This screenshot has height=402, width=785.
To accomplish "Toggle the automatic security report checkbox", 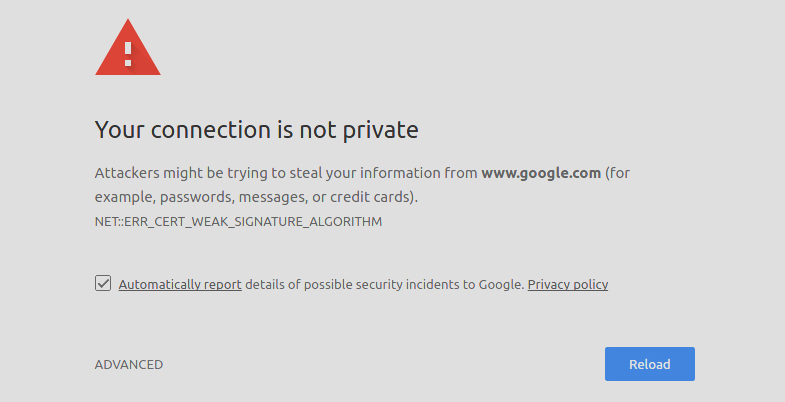I will point(103,283).
